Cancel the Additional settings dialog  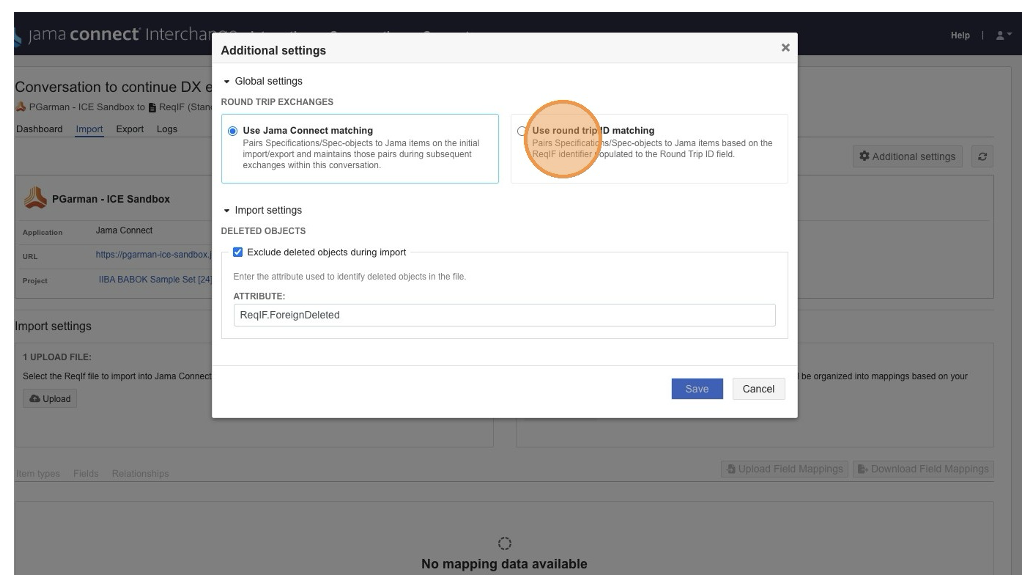click(758, 389)
